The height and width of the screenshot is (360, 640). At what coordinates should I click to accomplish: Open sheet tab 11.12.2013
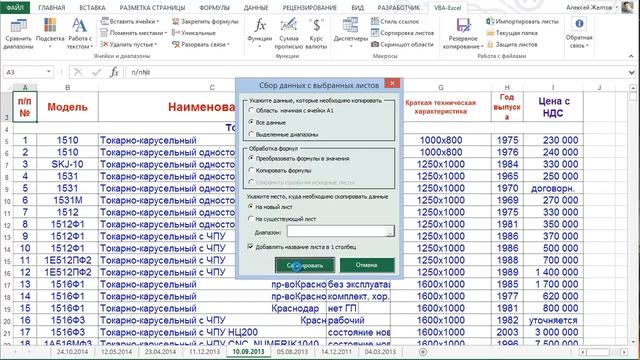204,351
